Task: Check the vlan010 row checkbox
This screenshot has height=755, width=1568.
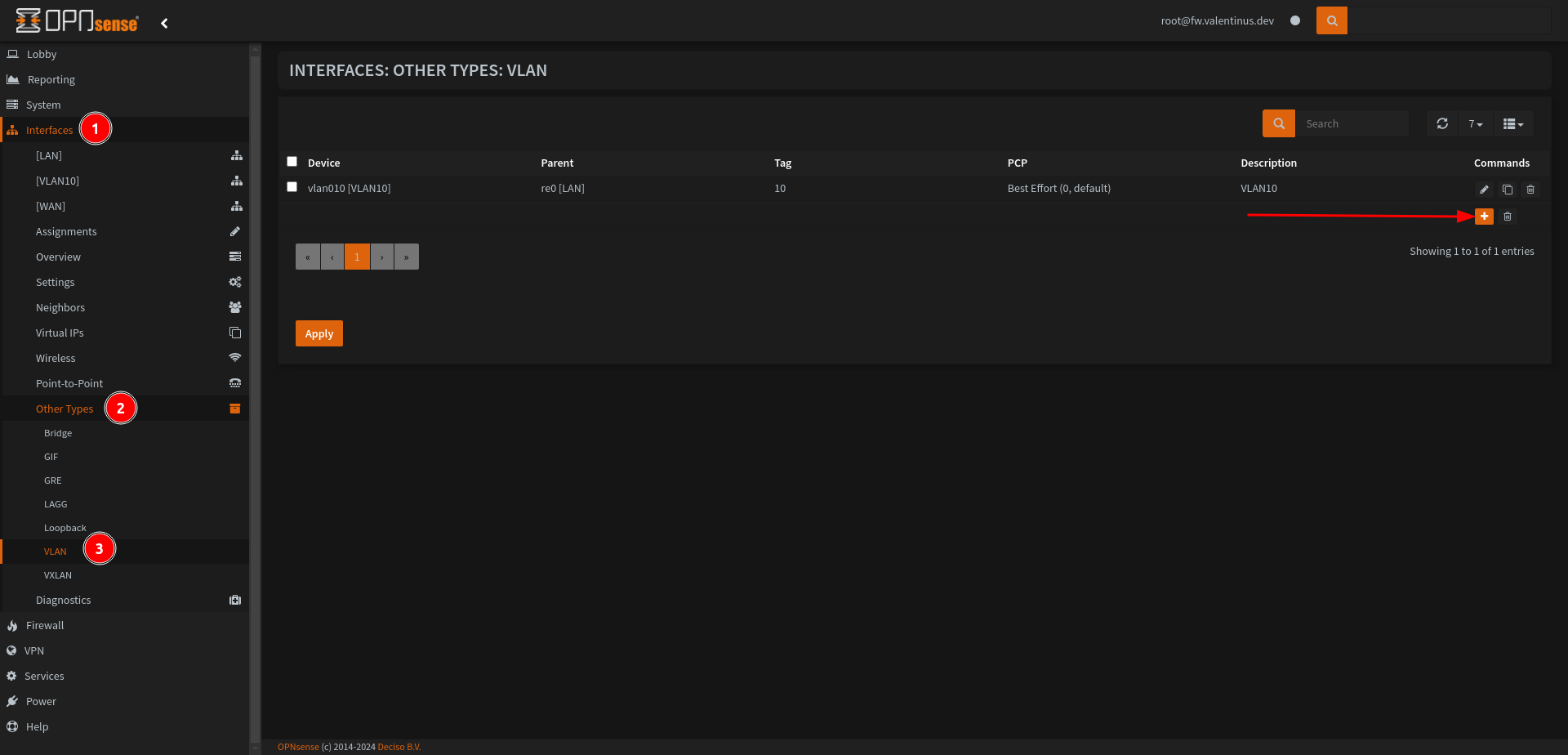Action: (292, 187)
